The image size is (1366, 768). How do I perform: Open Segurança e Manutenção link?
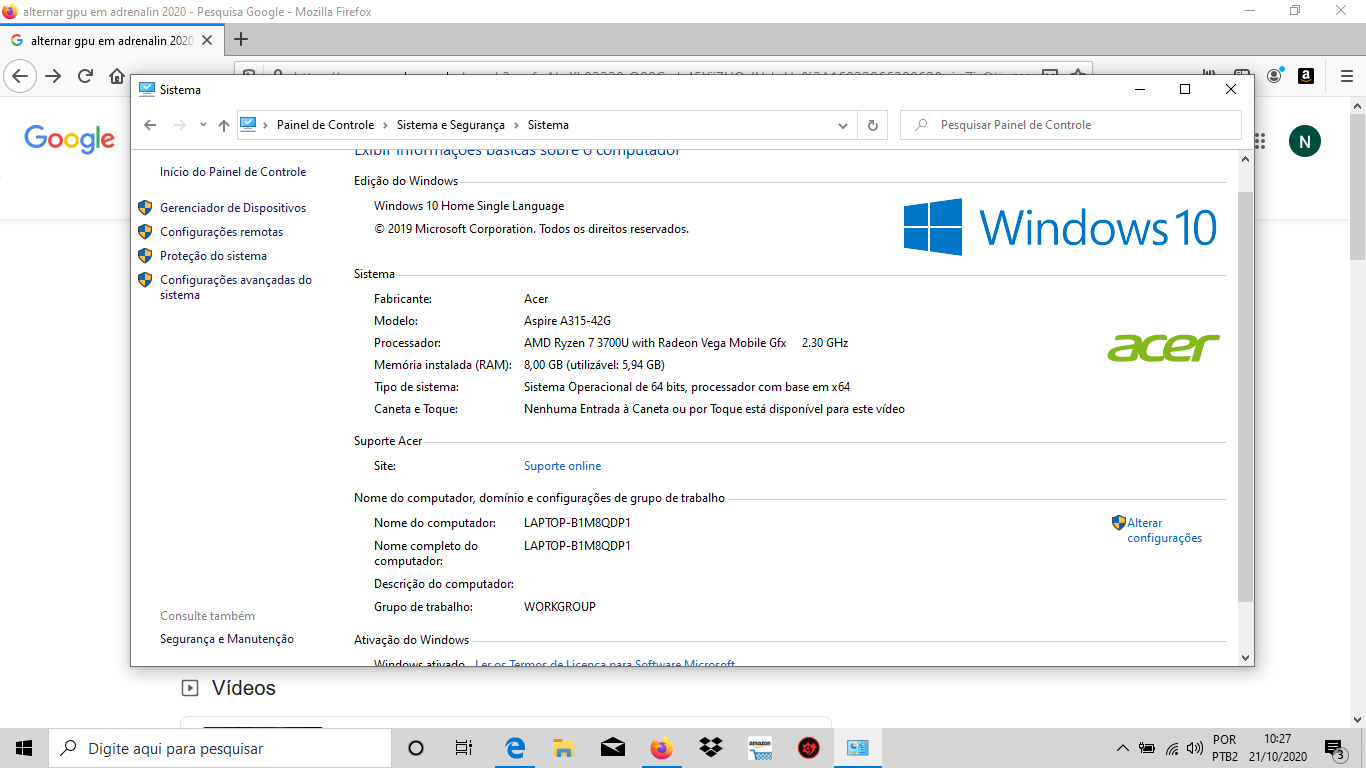pyautogui.click(x=227, y=639)
